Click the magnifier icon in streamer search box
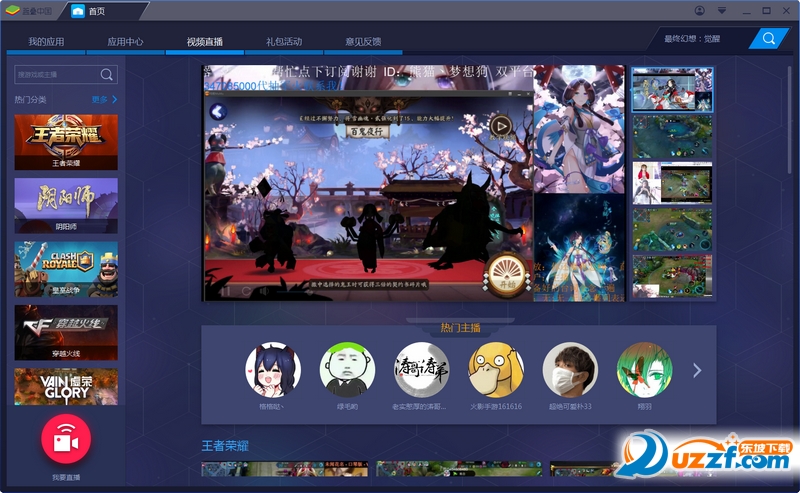 point(106,75)
